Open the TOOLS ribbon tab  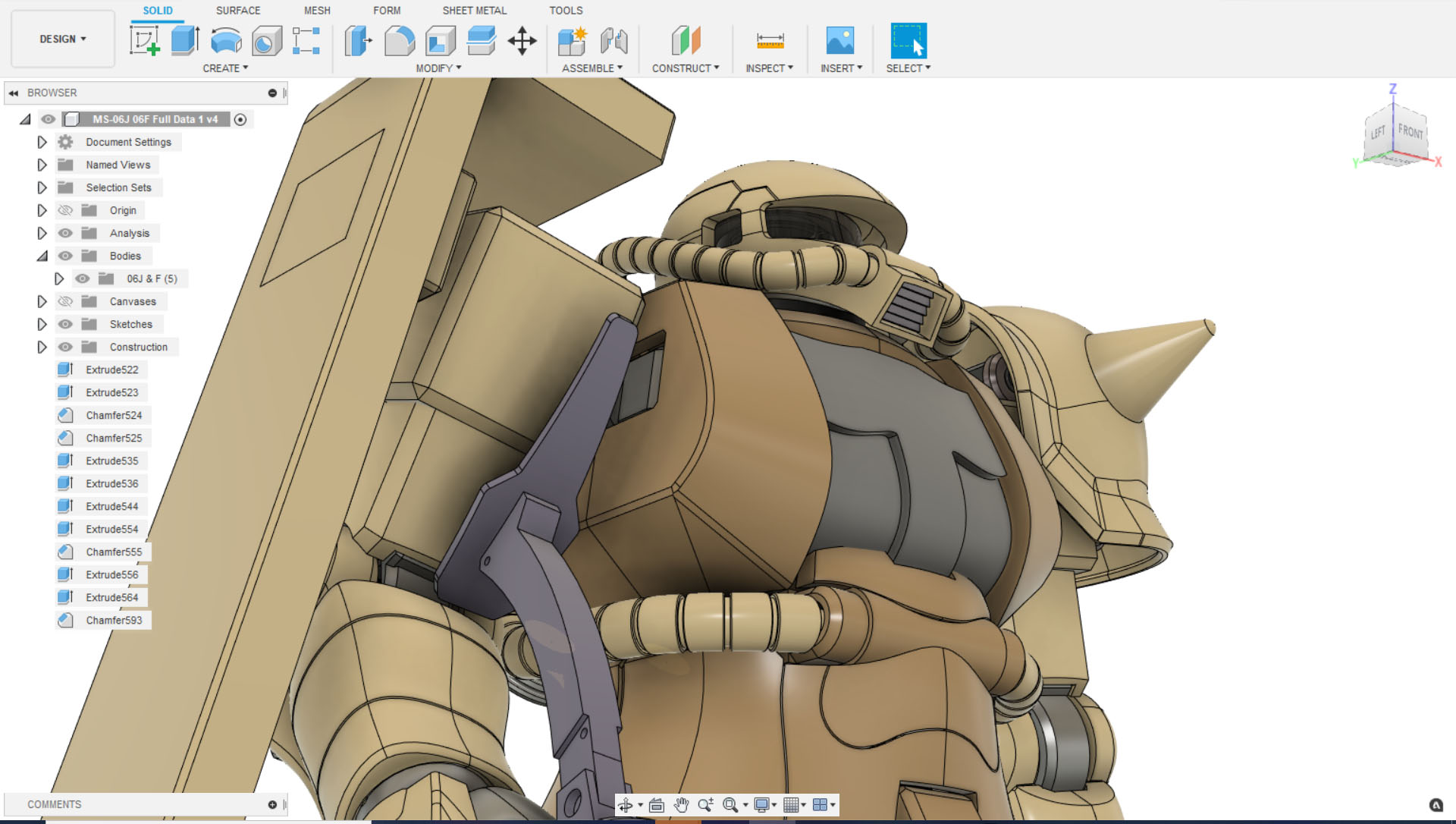566,10
